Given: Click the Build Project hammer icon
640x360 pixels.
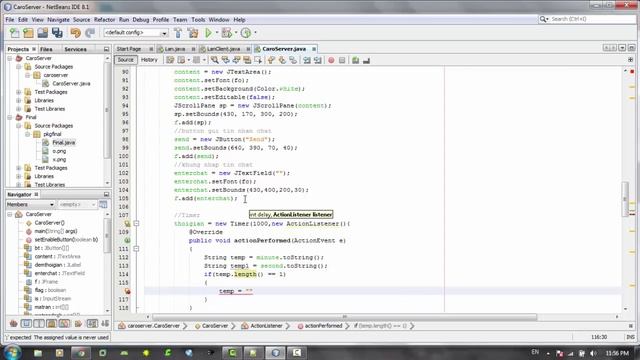Looking at the screenshot, I should click(x=178, y=33).
